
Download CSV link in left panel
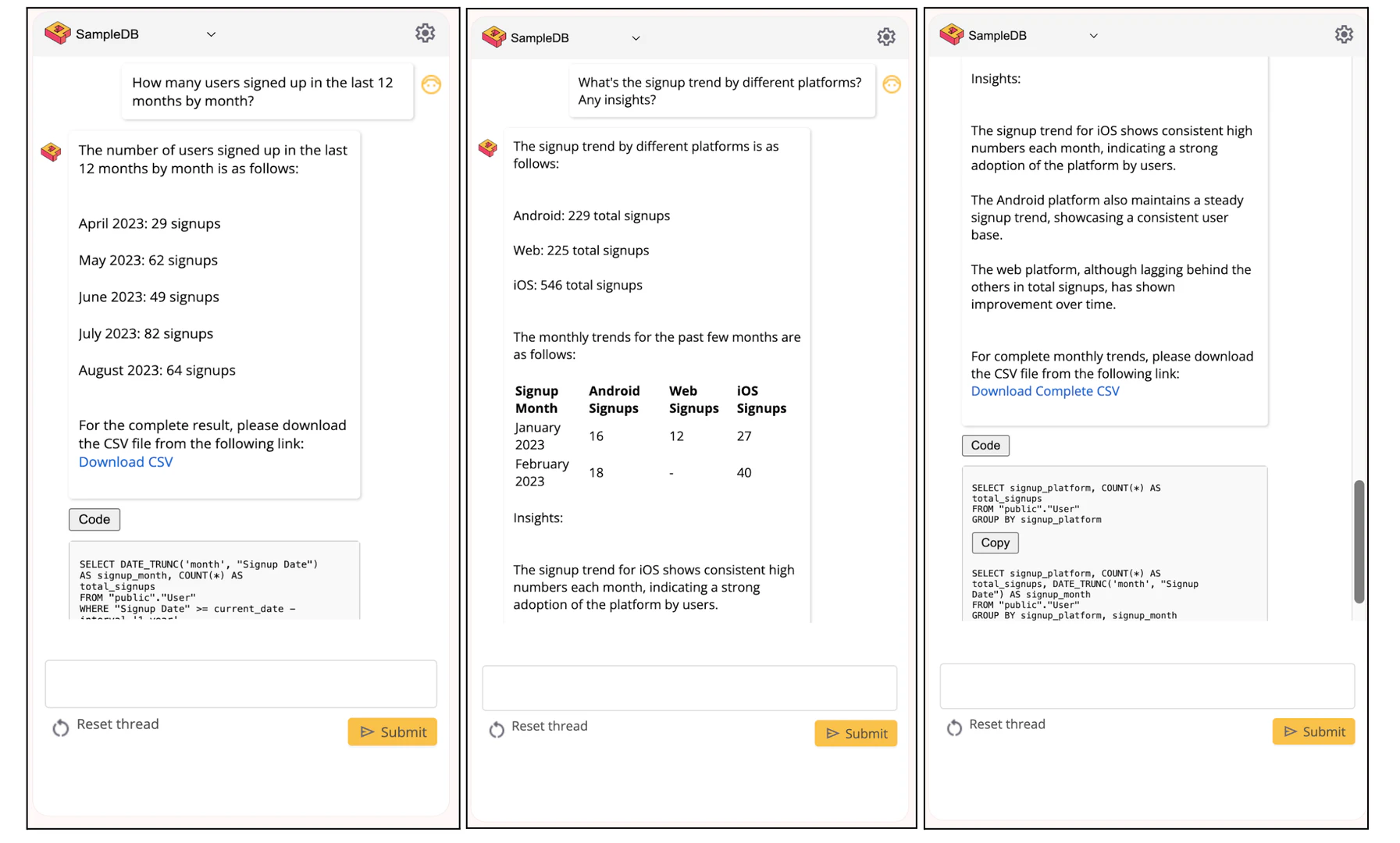126,461
